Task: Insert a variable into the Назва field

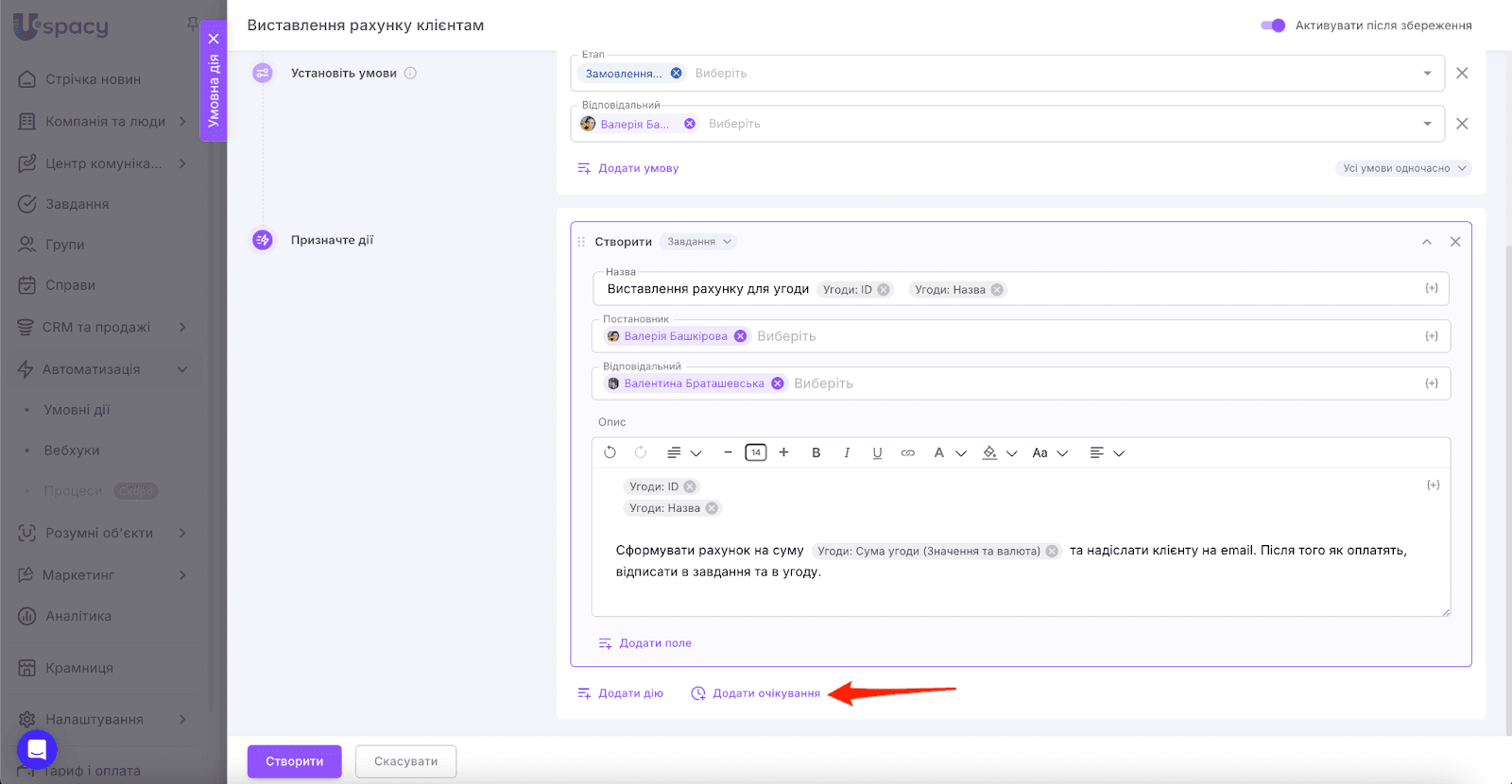Action: (x=1432, y=288)
